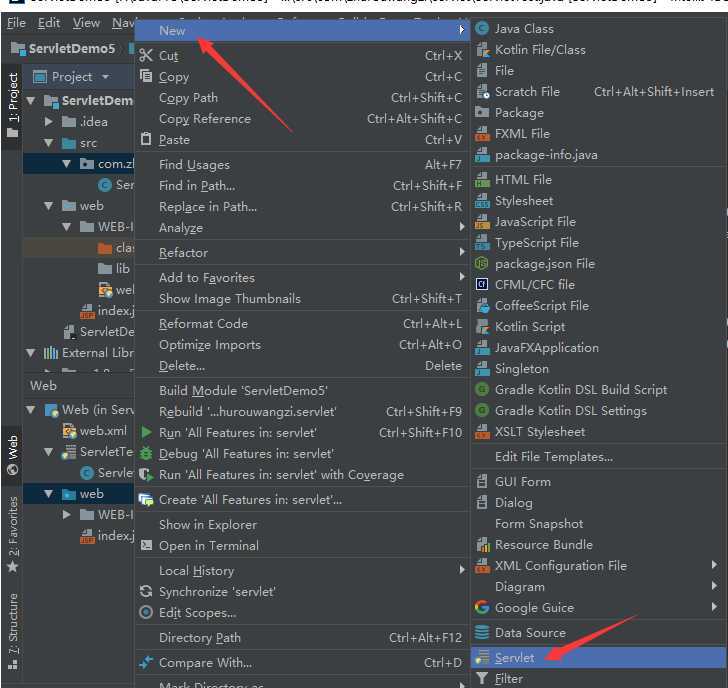Select Servlet from the New submenu
Viewport: 728px width, 688px height.
click(598, 658)
